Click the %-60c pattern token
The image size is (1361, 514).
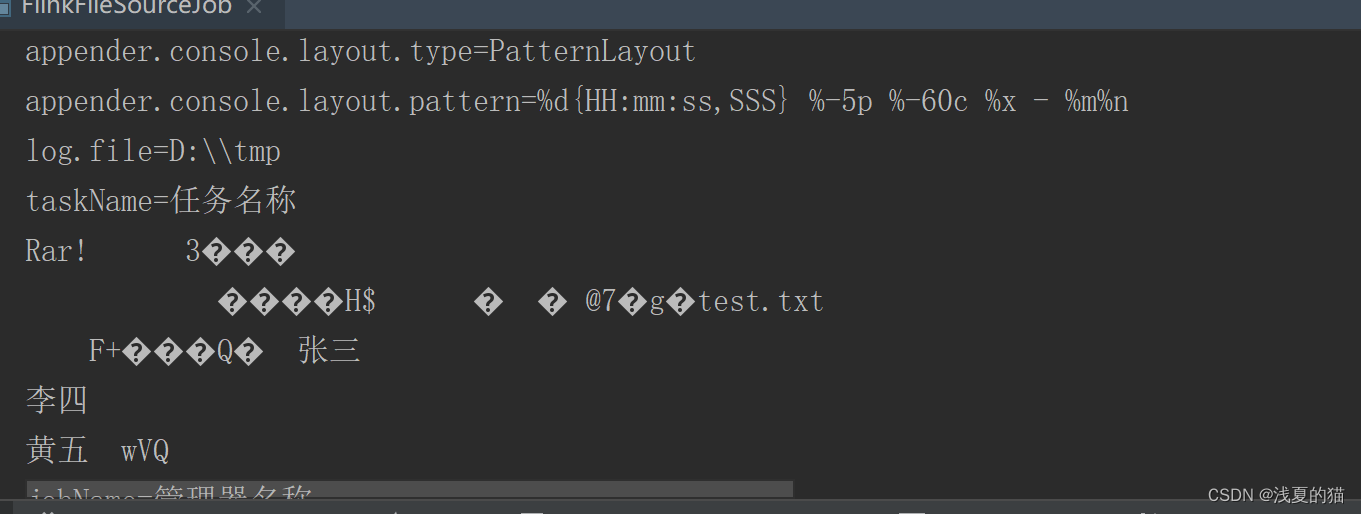929,102
